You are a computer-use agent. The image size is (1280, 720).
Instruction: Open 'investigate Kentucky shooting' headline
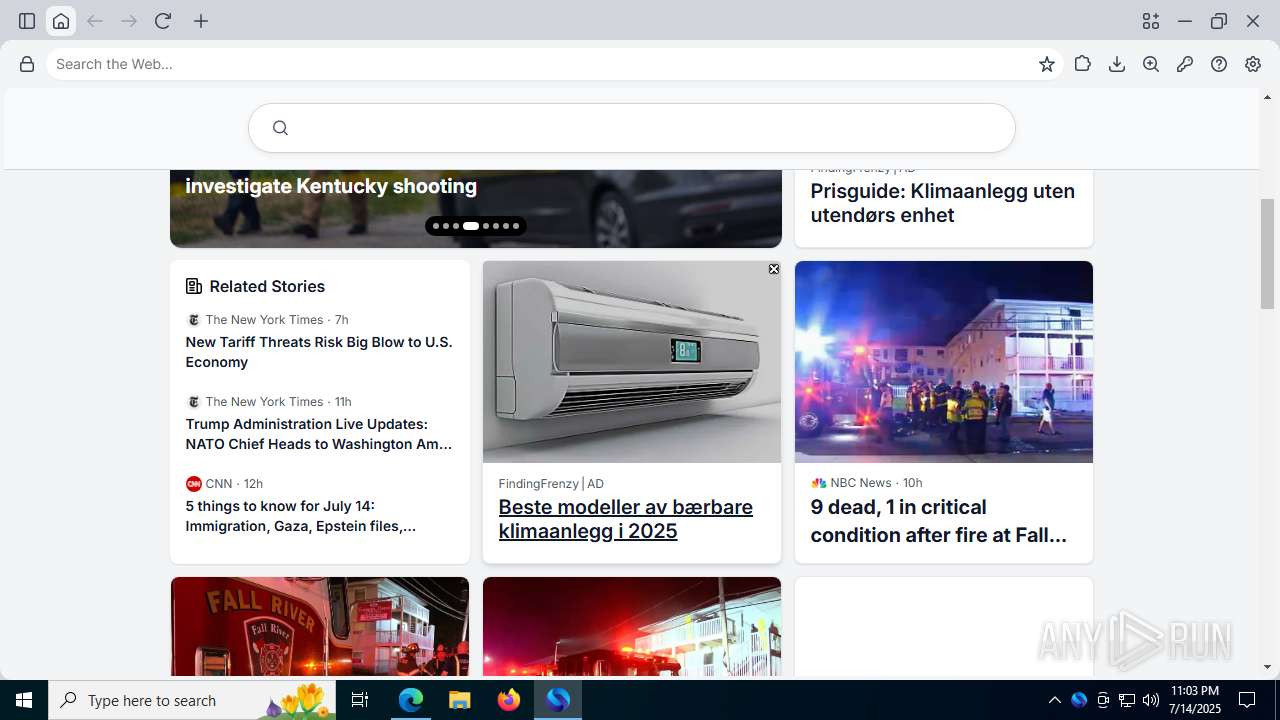pyautogui.click(x=331, y=186)
